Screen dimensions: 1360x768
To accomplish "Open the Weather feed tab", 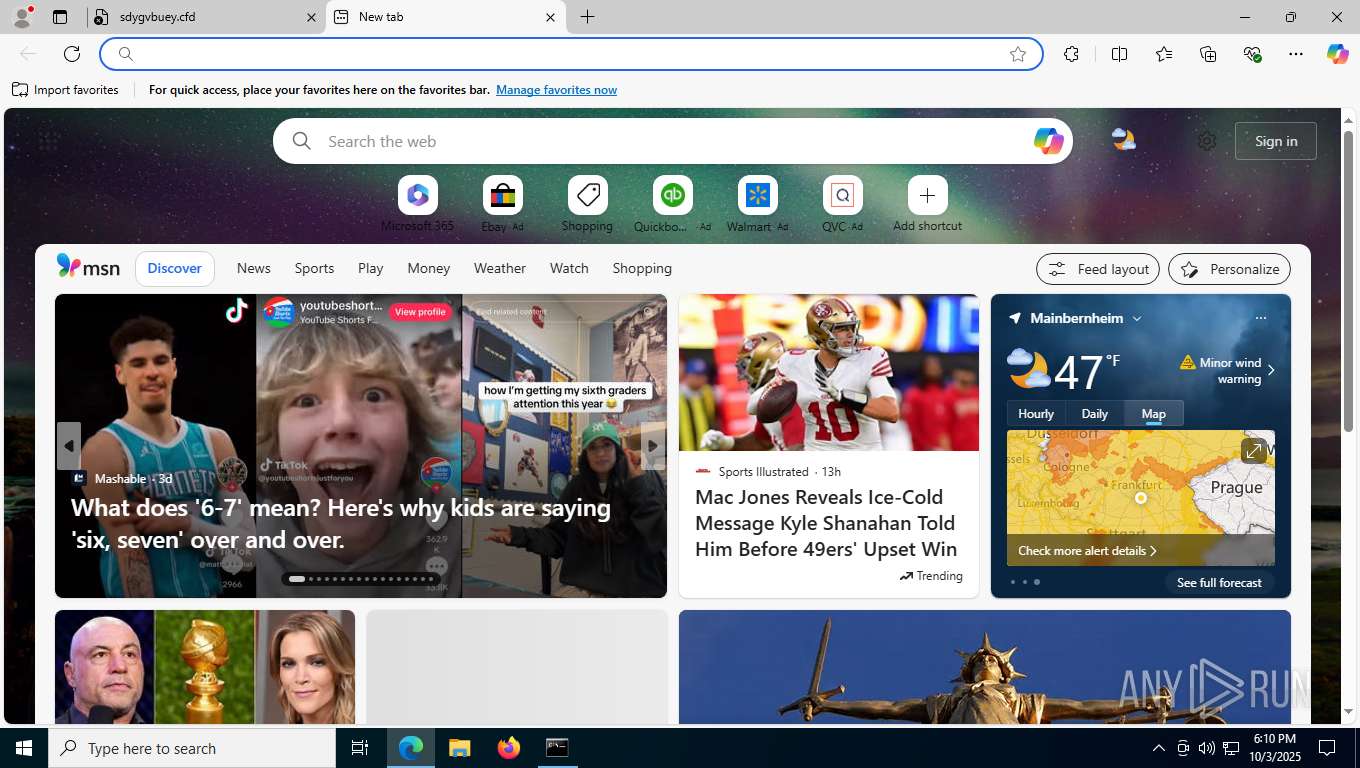I will 500,268.
